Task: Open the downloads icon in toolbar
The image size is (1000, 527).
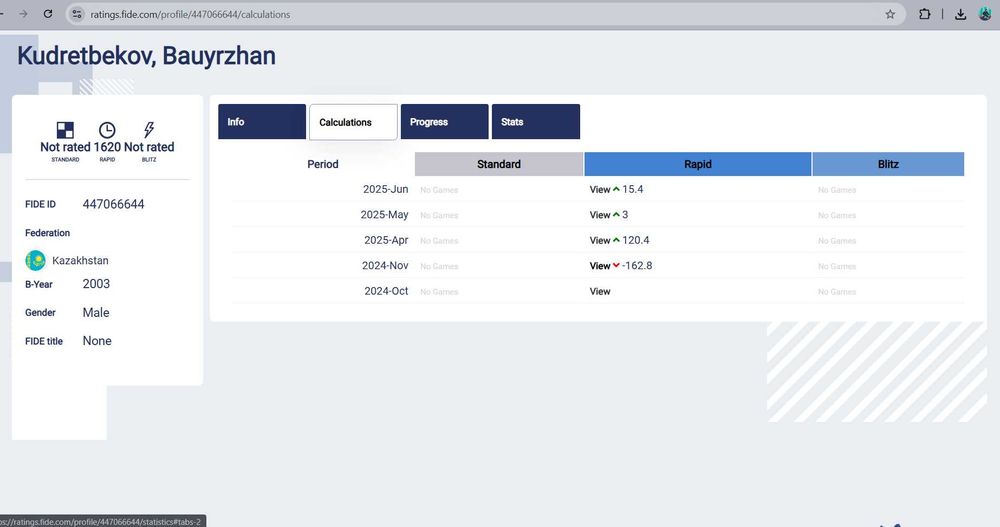Action: pos(960,14)
